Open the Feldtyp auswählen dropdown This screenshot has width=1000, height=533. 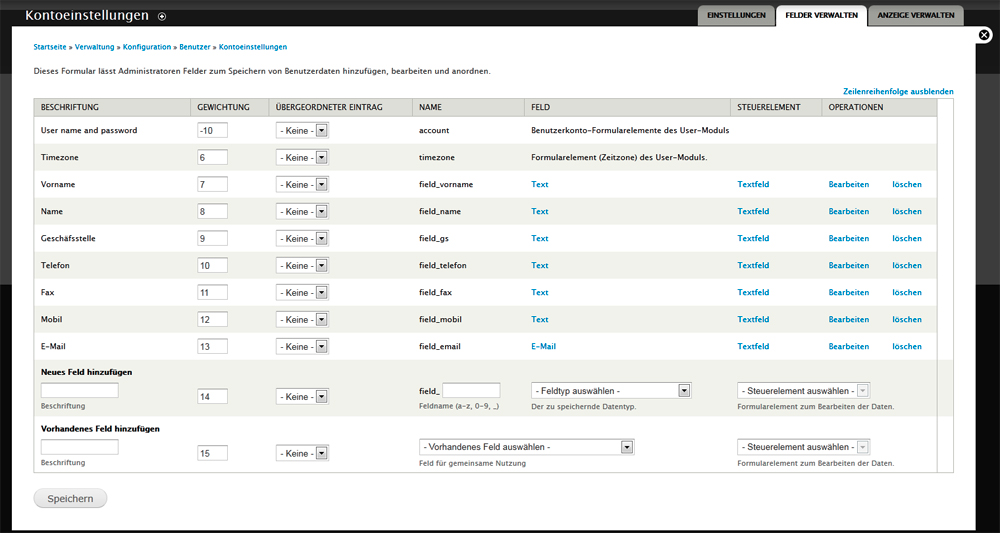[x=611, y=390]
